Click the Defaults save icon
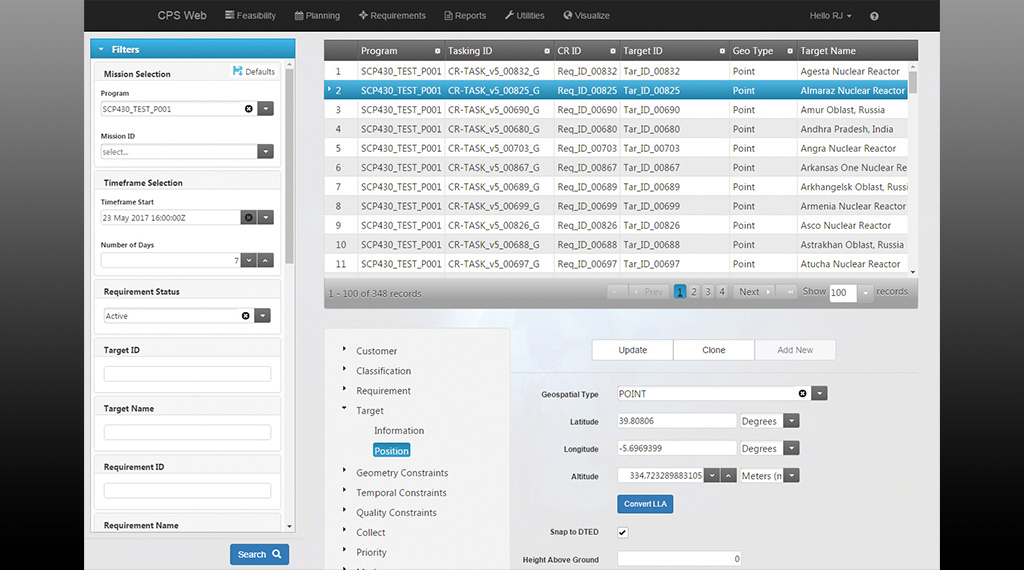The height and width of the screenshot is (570, 1024). tap(238, 72)
